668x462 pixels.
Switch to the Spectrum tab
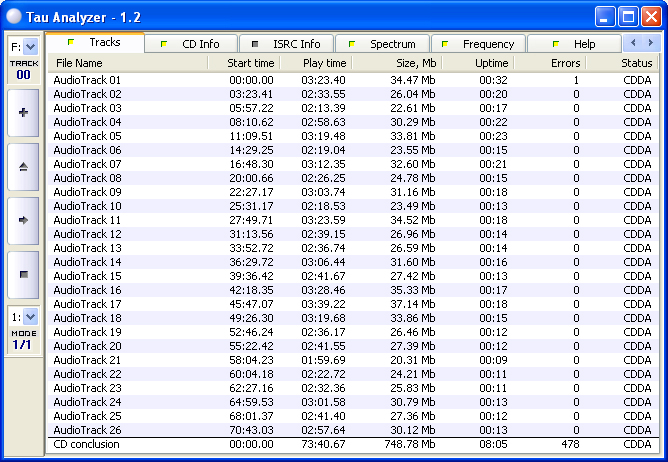pyautogui.click(x=384, y=44)
